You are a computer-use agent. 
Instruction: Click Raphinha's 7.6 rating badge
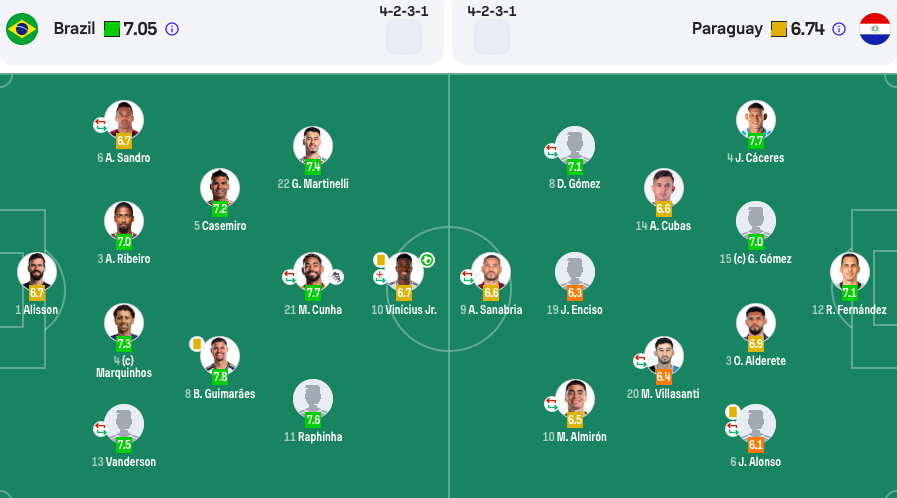tap(313, 420)
